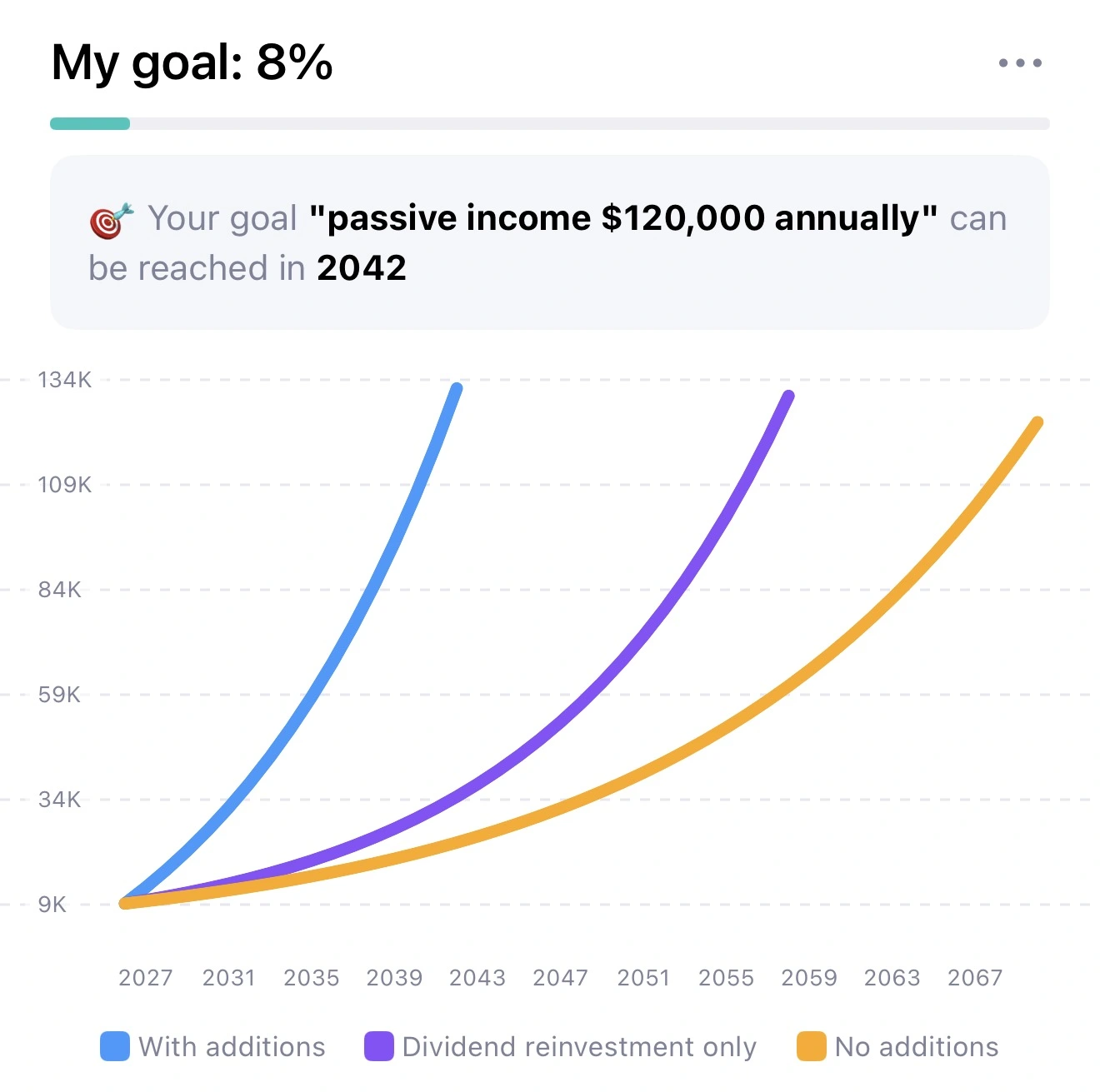
Task: Click the 2027 x-axis label
Action: 146,978
